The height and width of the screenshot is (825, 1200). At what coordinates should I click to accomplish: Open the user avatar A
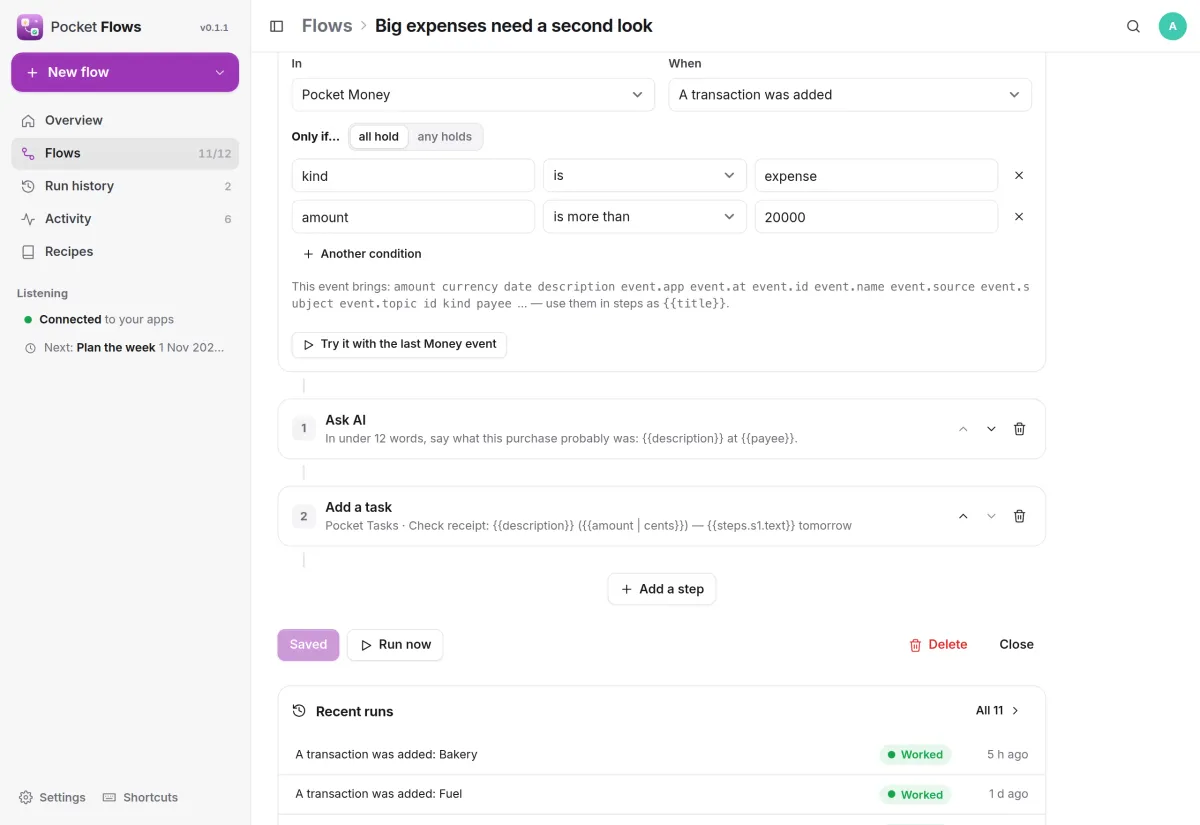[1172, 26]
